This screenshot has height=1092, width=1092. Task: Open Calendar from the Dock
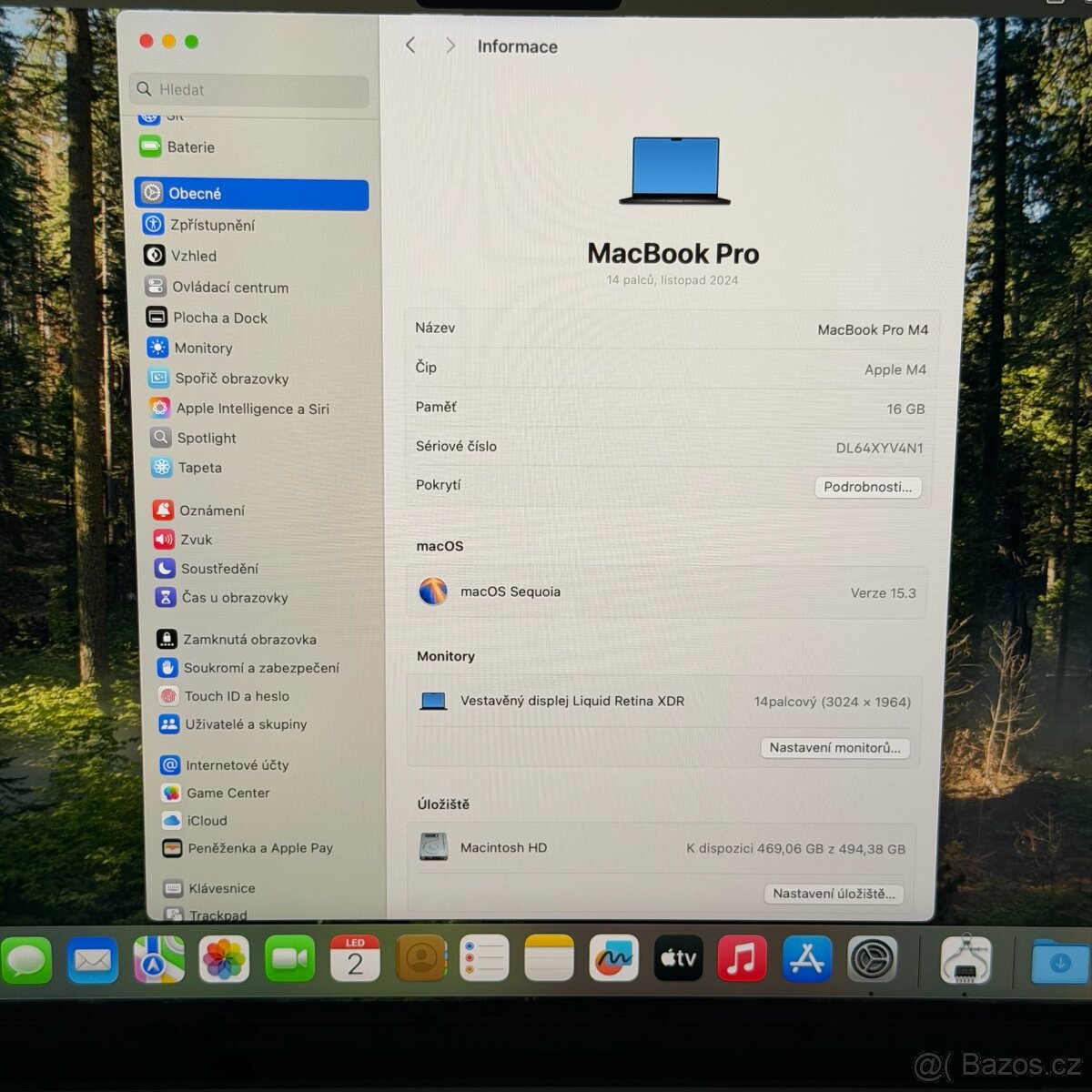pyautogui.click(x=355, y=959)
